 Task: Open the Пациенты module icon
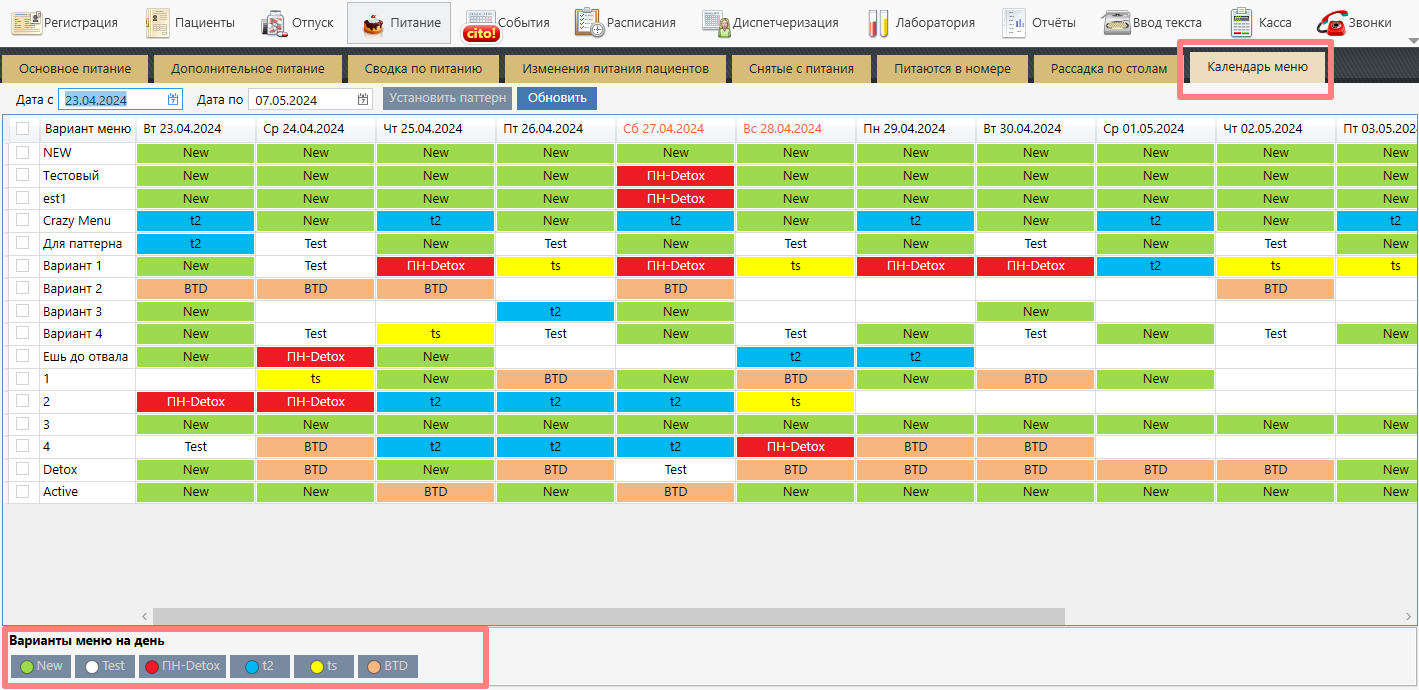click(x=157, y=22)
